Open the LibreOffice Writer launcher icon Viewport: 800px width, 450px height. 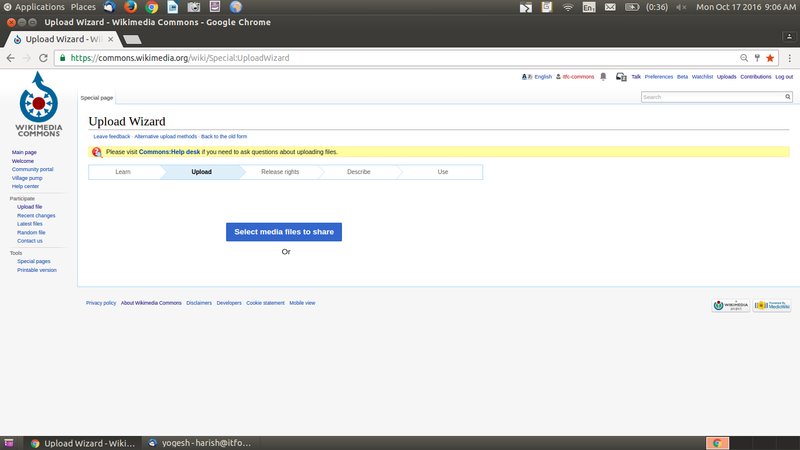[173, 7]
